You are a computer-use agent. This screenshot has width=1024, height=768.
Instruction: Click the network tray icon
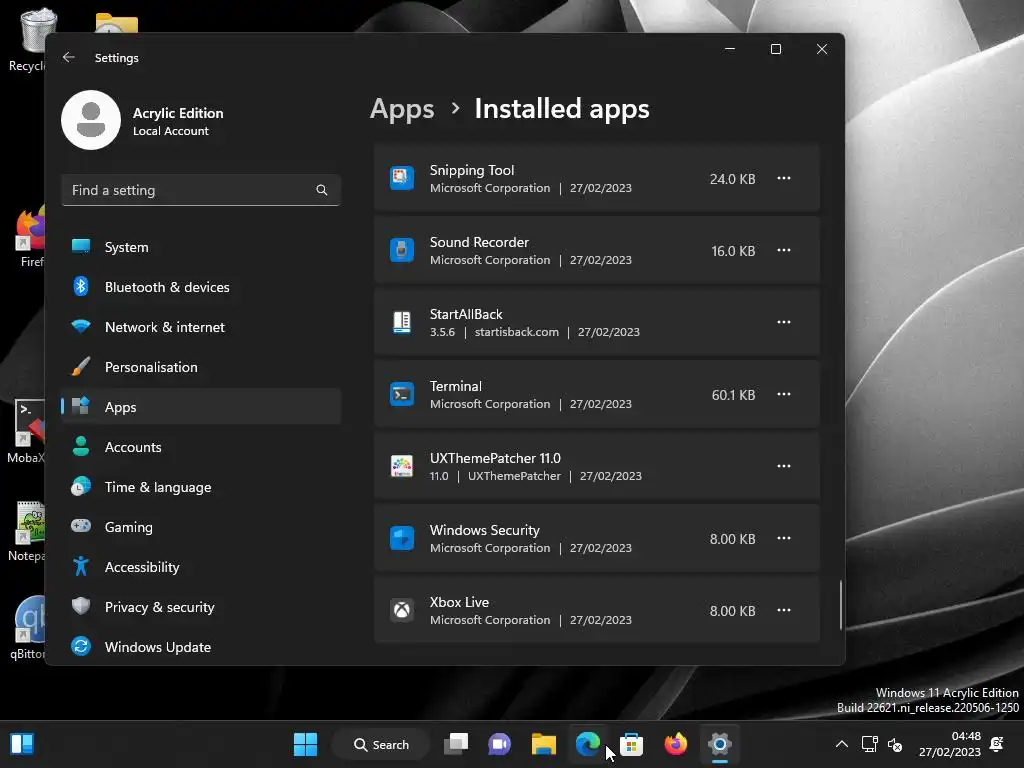point(869,744)
